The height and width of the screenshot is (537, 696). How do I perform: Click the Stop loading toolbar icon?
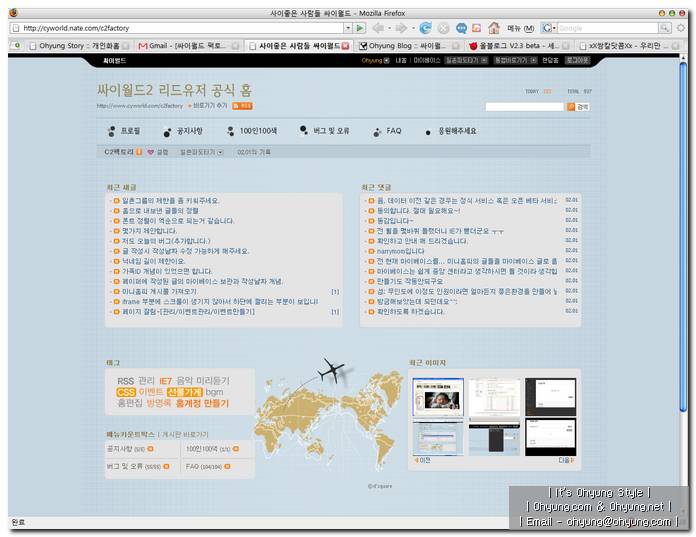(x=444, y=28)
